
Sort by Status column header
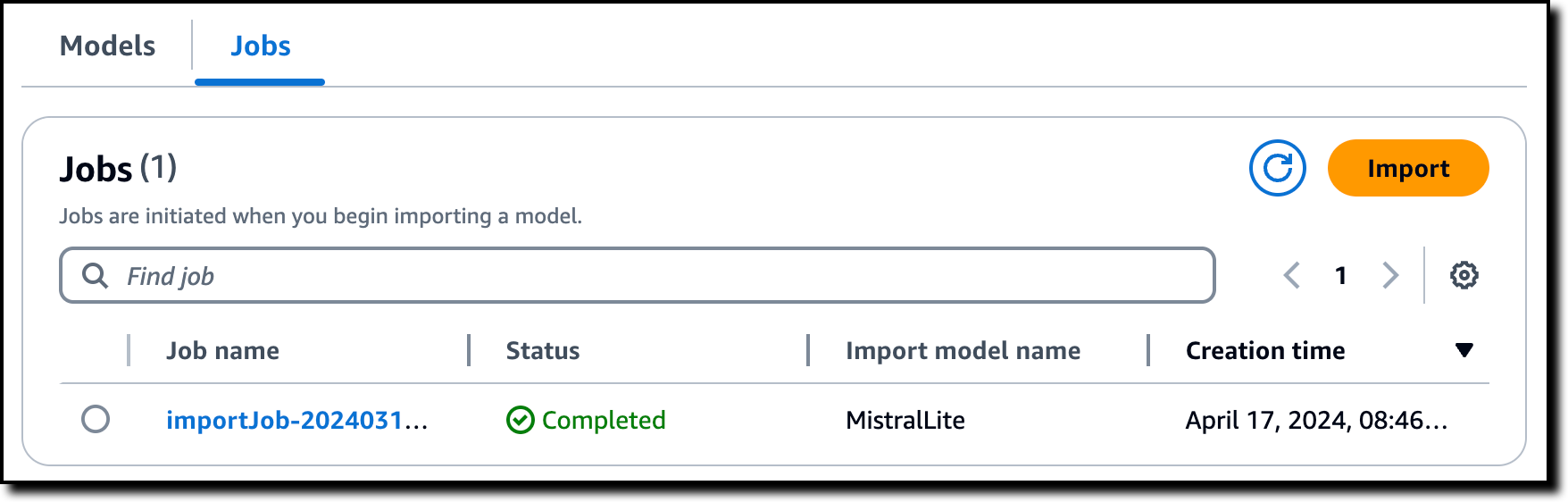click(x=543, y=350)
